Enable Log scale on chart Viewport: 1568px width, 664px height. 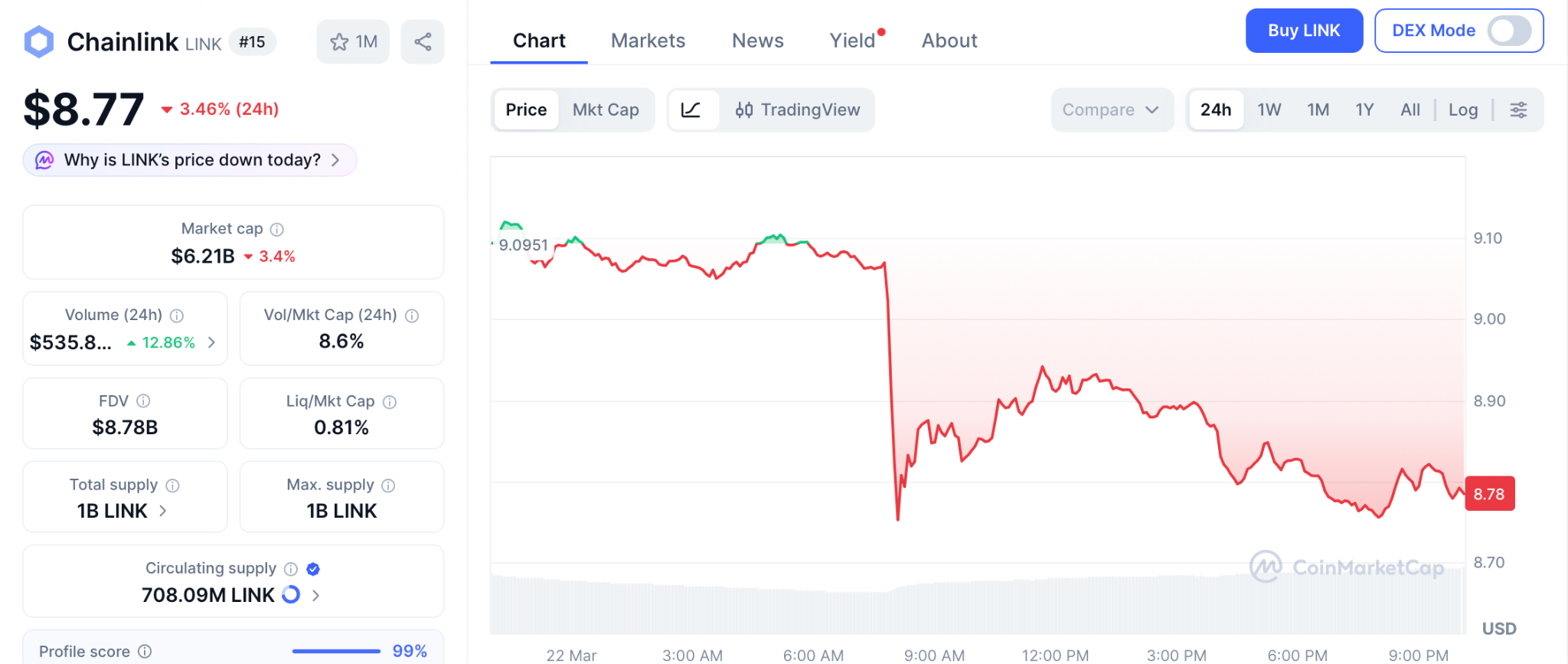click(x=1463, y=110)
